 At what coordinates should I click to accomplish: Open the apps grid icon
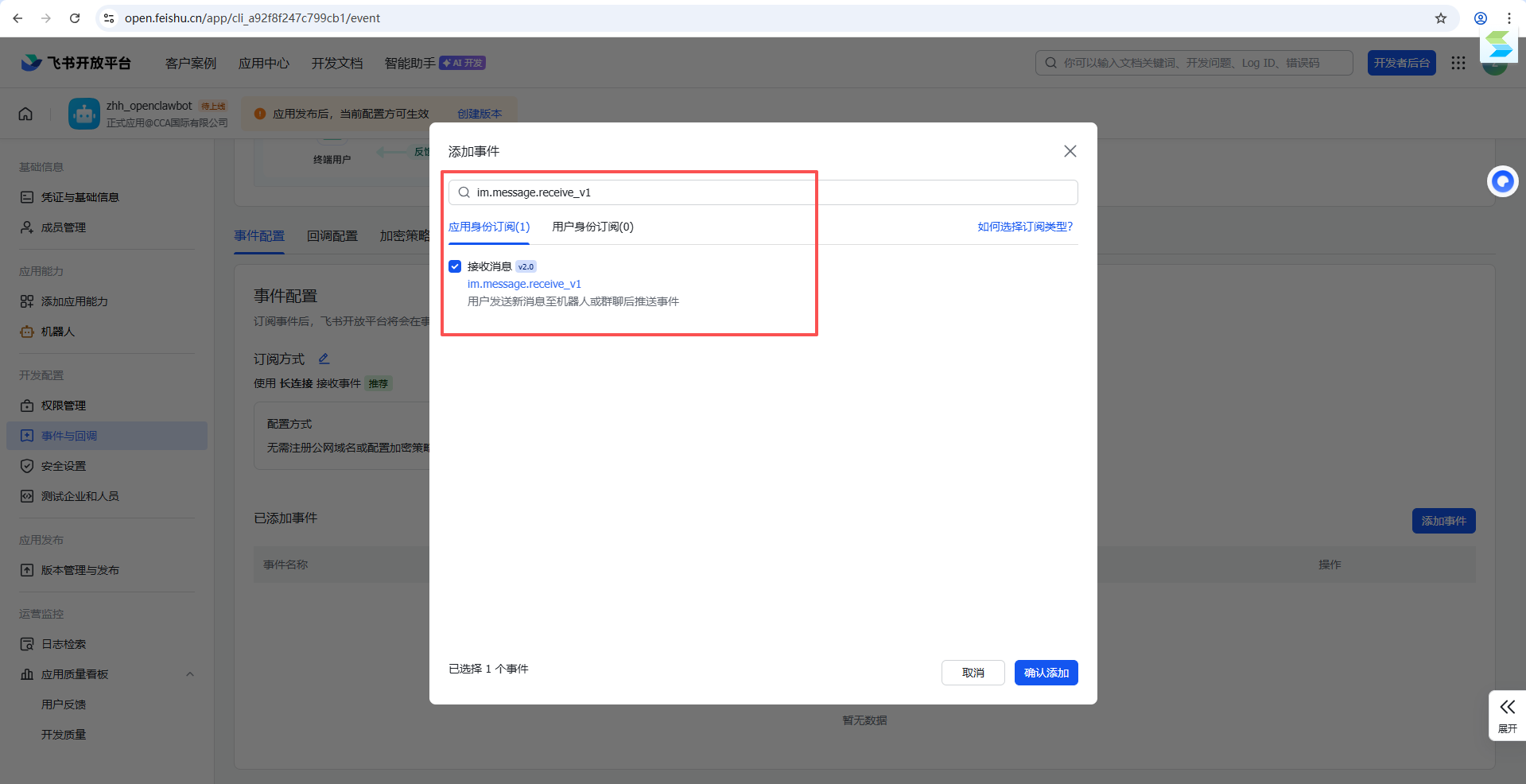pos(1458,63)
